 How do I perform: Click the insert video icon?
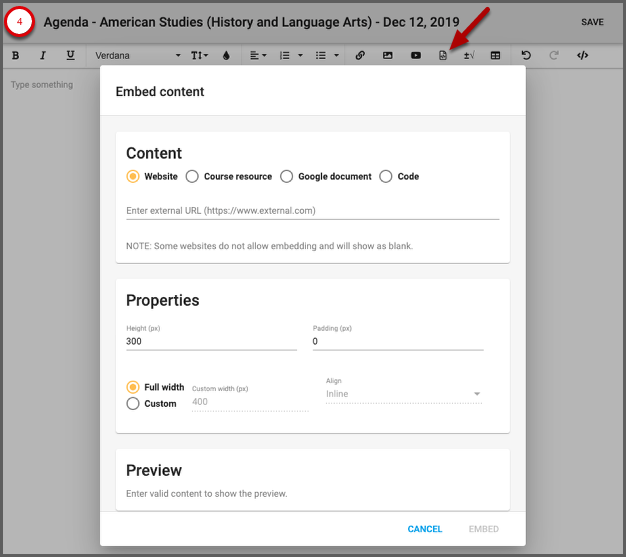point(416,56)
